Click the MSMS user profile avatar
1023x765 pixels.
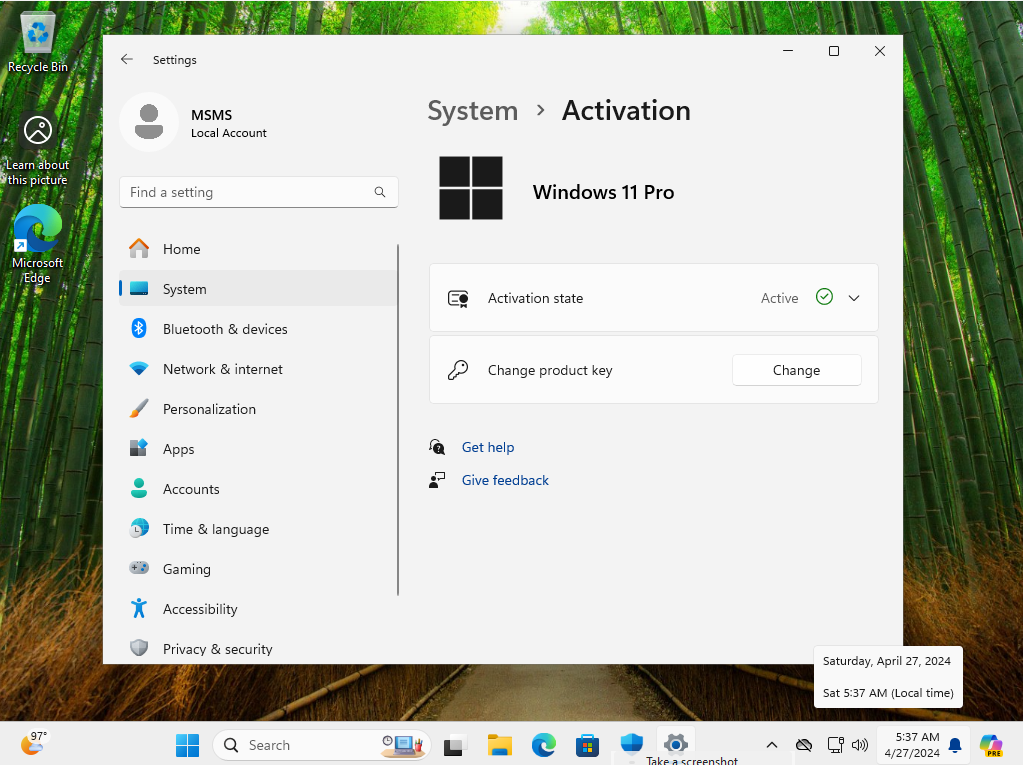point(149,122)
